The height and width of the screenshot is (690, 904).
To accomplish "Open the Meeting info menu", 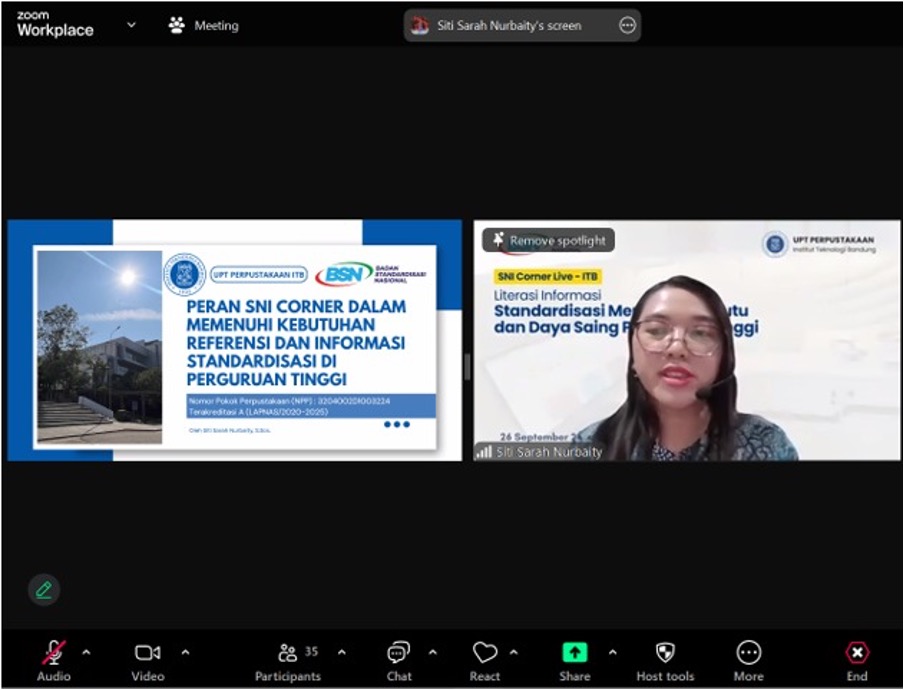I will (x=204, y=26).
